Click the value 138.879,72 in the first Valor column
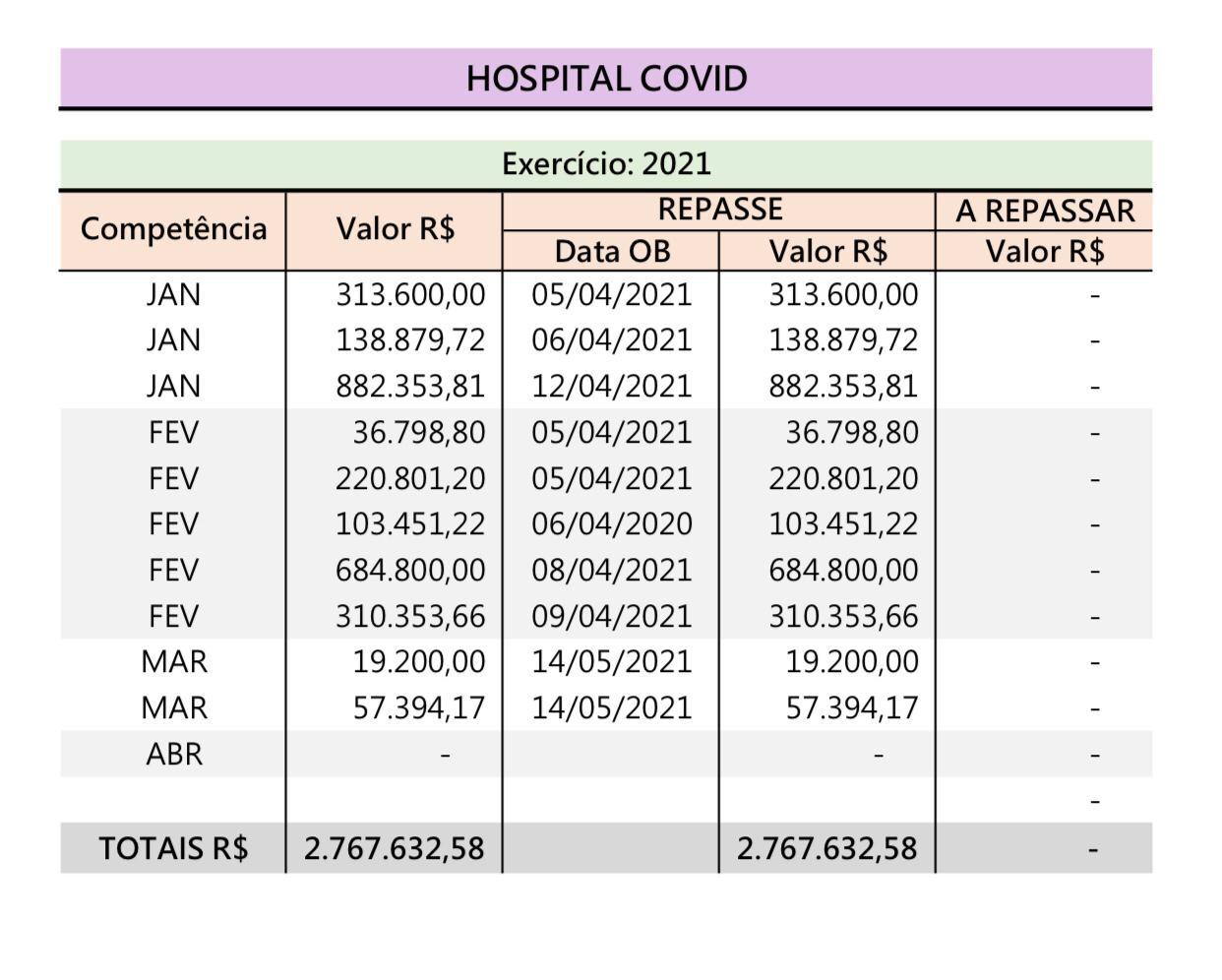Image resolution: width=1222 pixels, height=980 pixels. click(410, 339)
